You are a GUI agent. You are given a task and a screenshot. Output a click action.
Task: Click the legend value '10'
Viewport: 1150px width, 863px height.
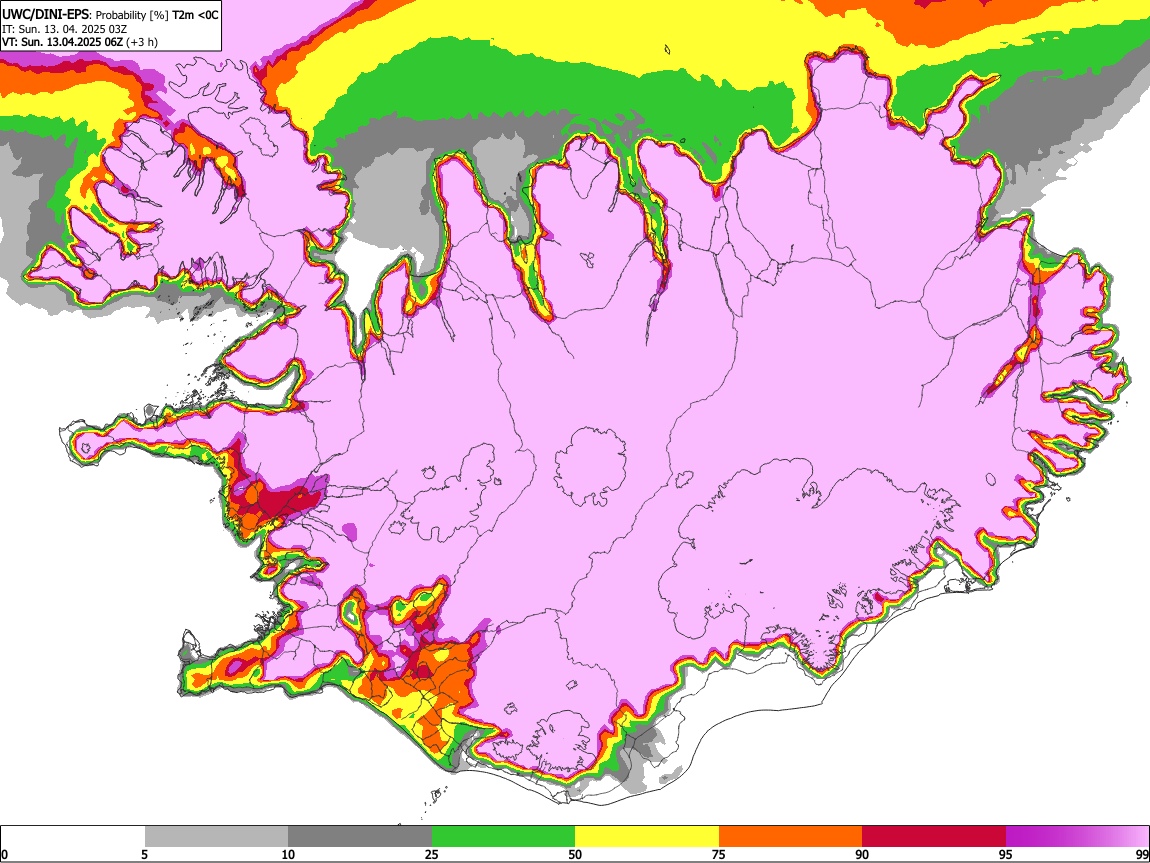288,855
